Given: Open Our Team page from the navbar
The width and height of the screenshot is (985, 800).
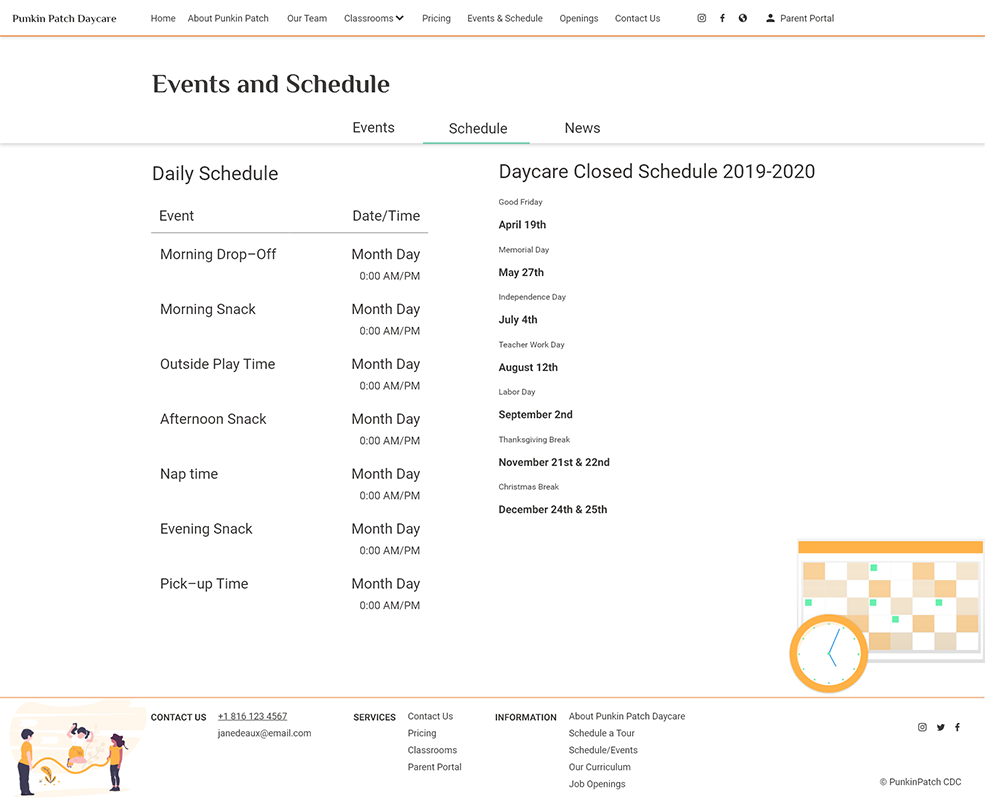Looking at the screenshot, I should 307,18.
